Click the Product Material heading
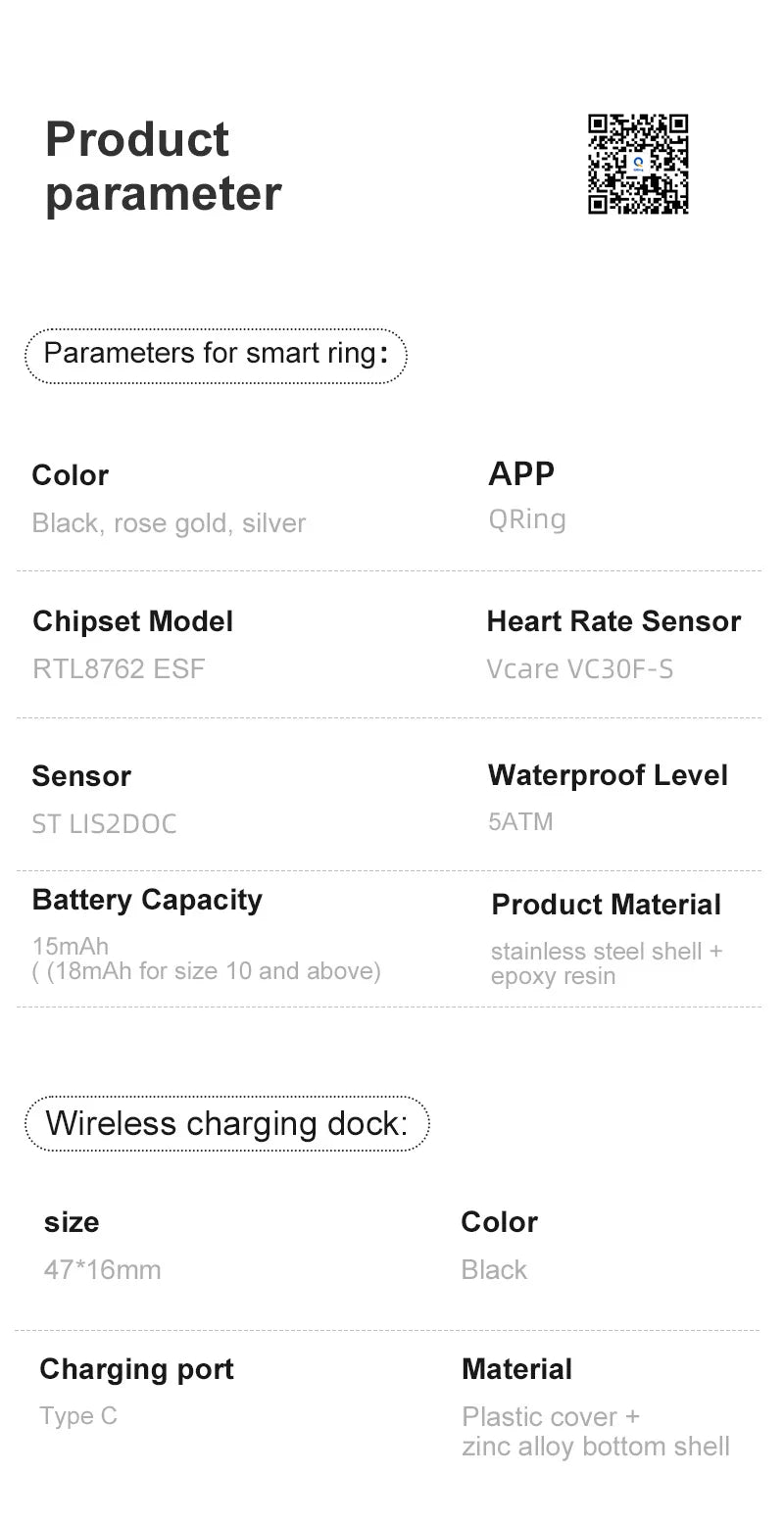 coord(606,905)
